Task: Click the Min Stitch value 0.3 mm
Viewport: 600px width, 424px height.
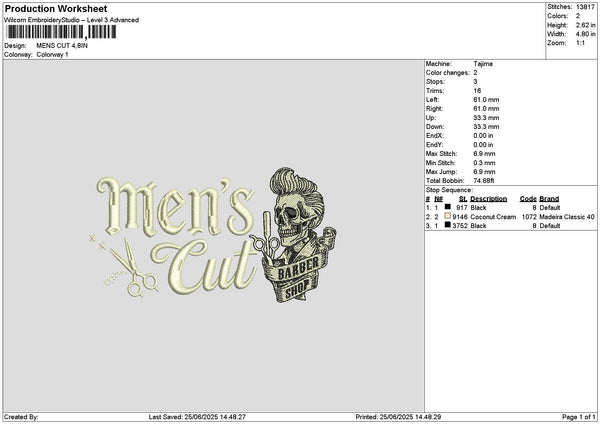Action: click(484, 163)
